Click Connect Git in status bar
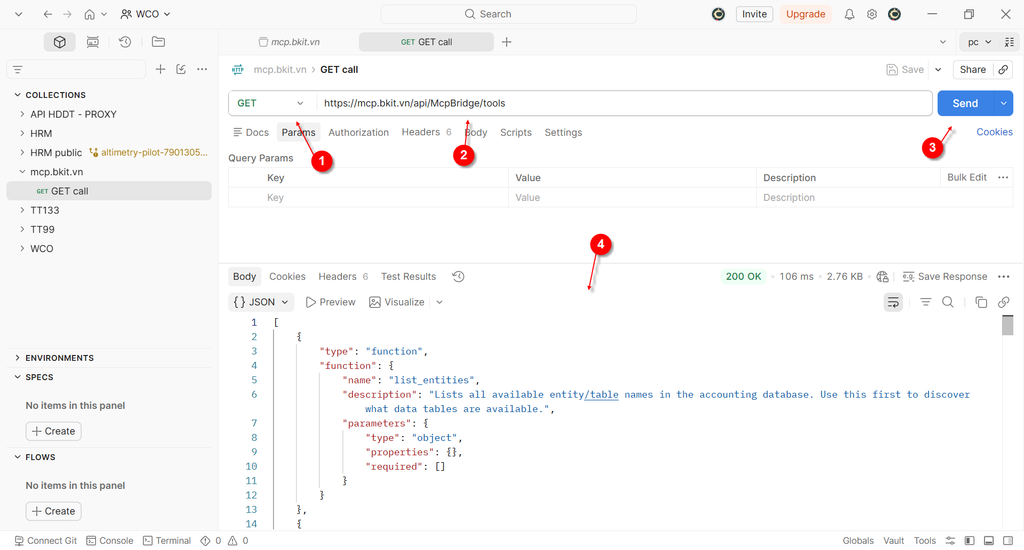 [46, 540]
